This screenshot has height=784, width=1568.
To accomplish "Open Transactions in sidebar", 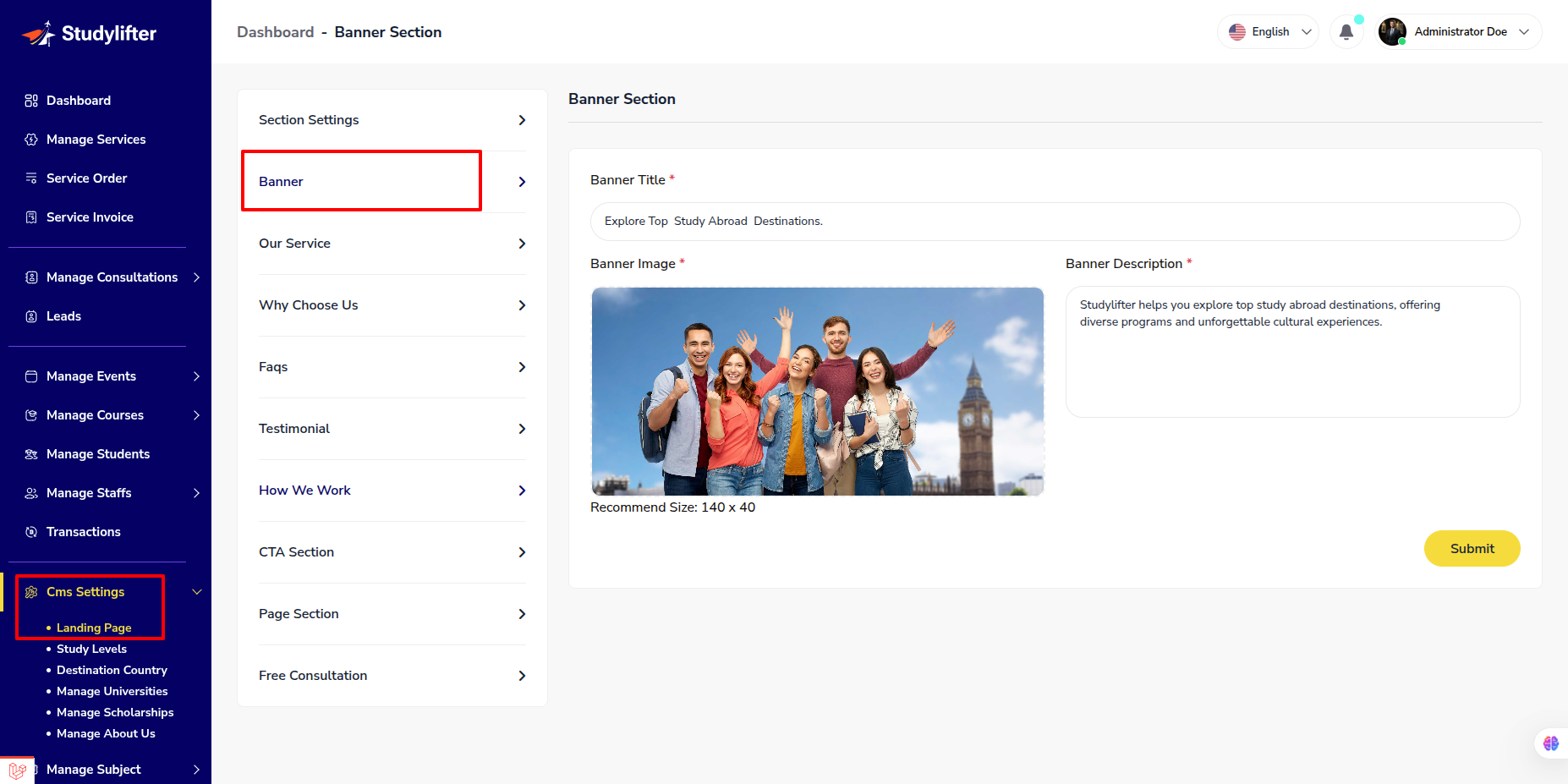I will (84, 532).
